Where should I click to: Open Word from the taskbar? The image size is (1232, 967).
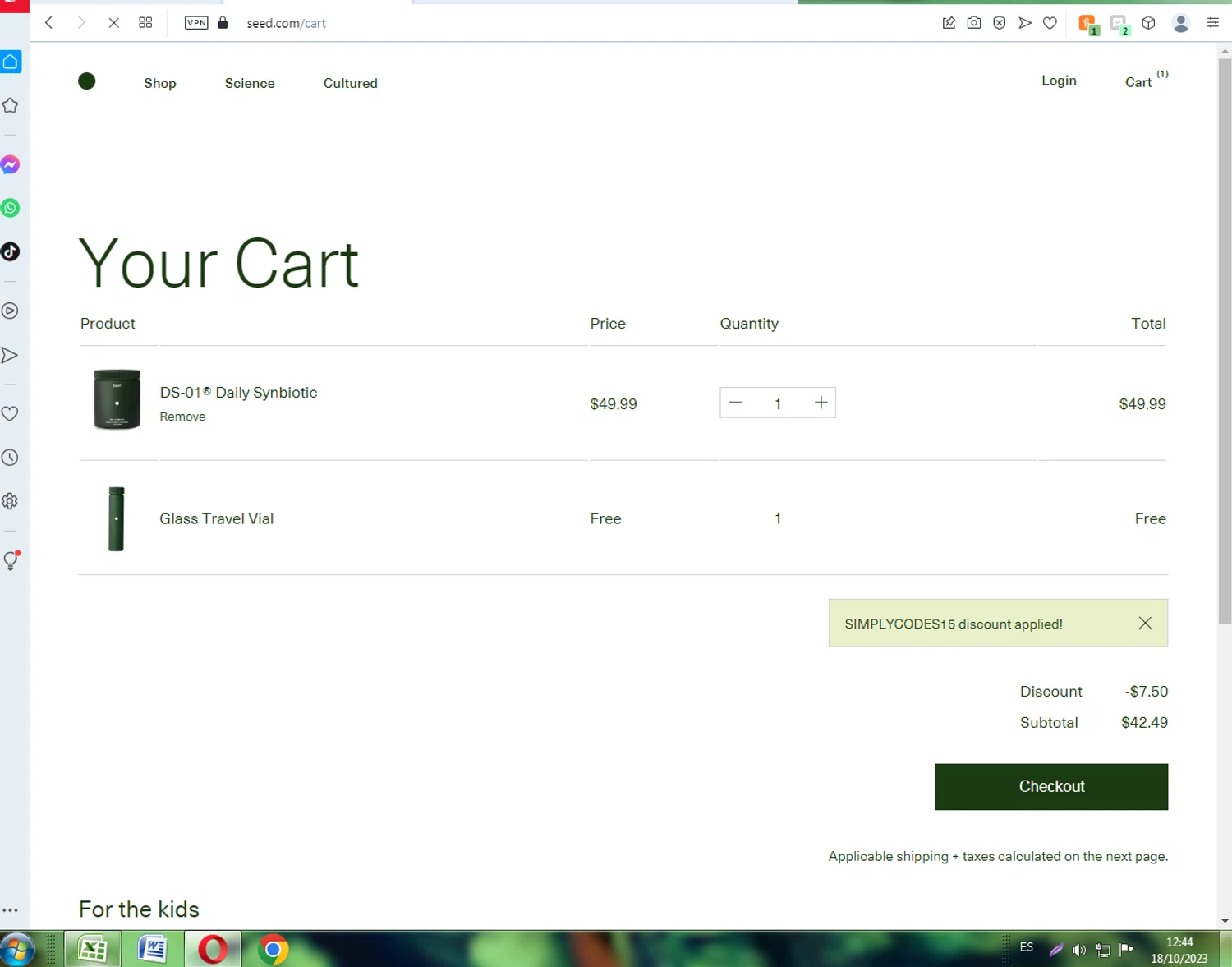click(x=153, y=950)
